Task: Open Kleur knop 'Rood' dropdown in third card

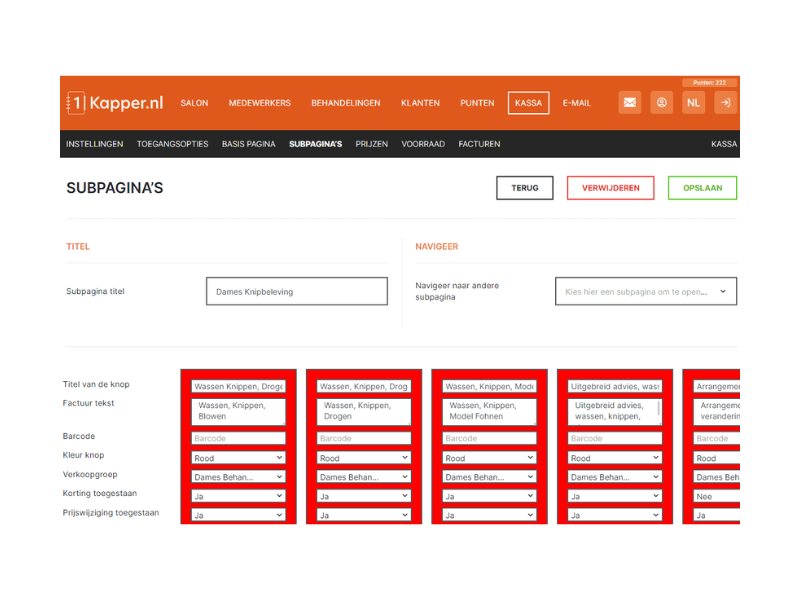Action: tap(489, 458)
